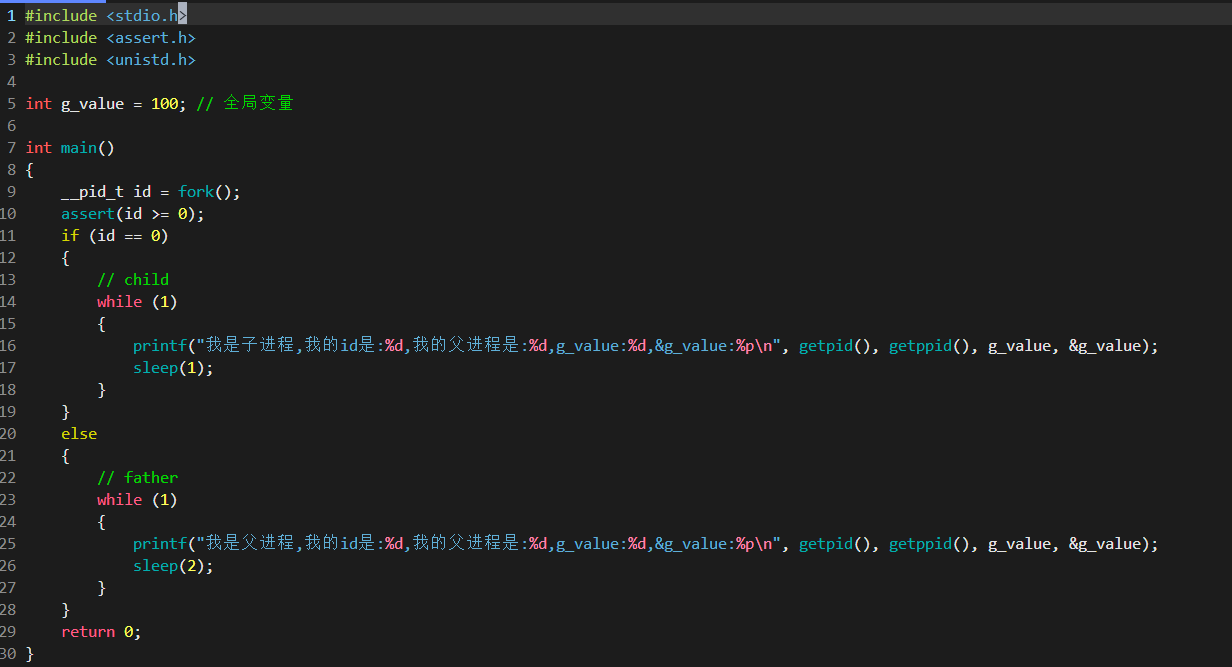Screen dimensions: 1232x667
Task: Click line number 28 in the gutter
Action: pos(8,610)
